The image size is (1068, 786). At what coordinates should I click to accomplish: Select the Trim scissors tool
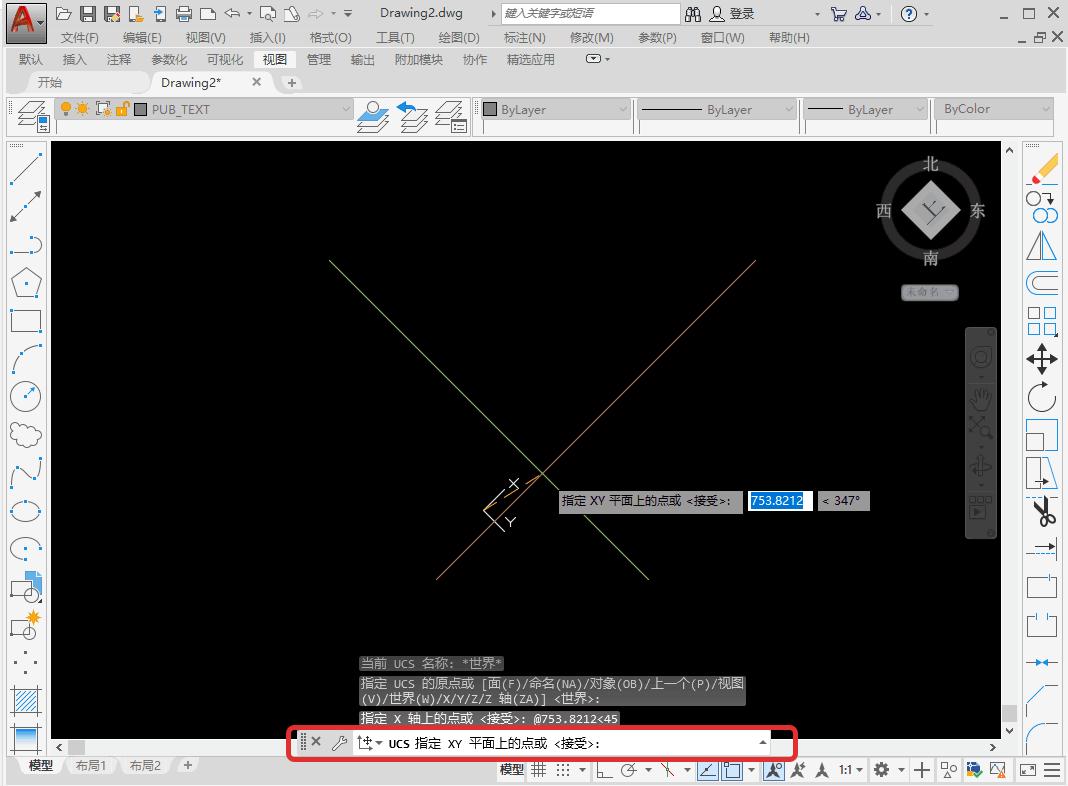pos(1042,511)
